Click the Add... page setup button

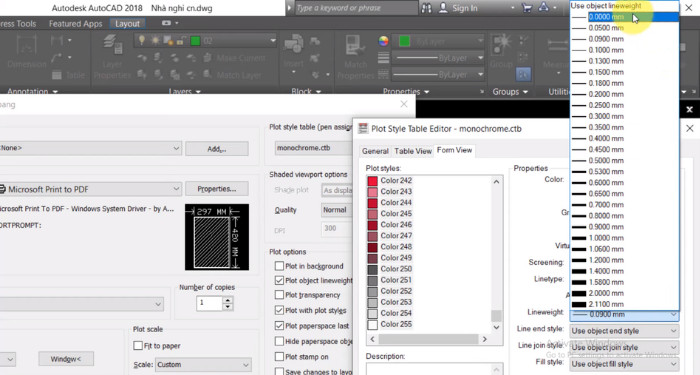click(x=217, y=149)
